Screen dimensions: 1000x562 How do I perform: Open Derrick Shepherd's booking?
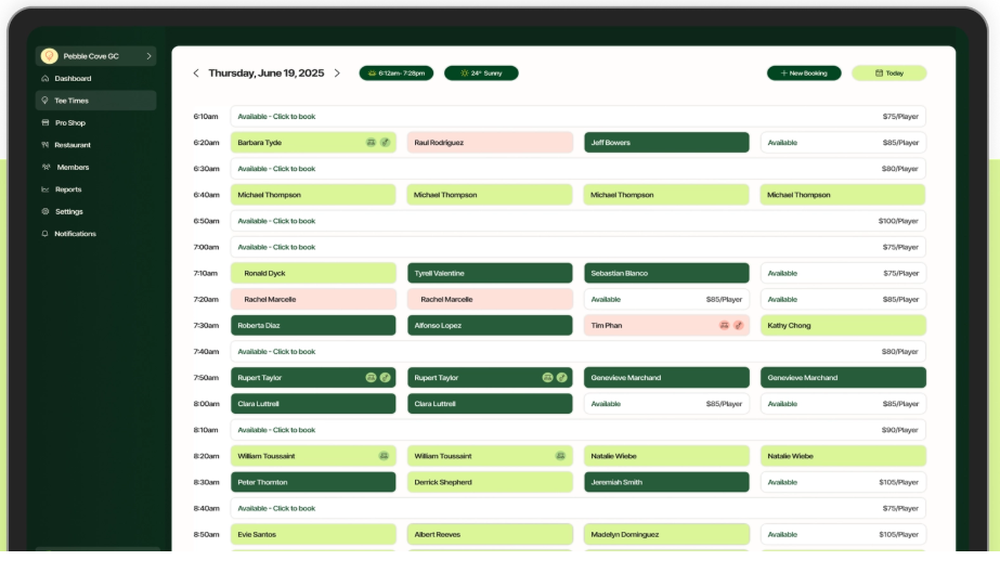[490, 483]
